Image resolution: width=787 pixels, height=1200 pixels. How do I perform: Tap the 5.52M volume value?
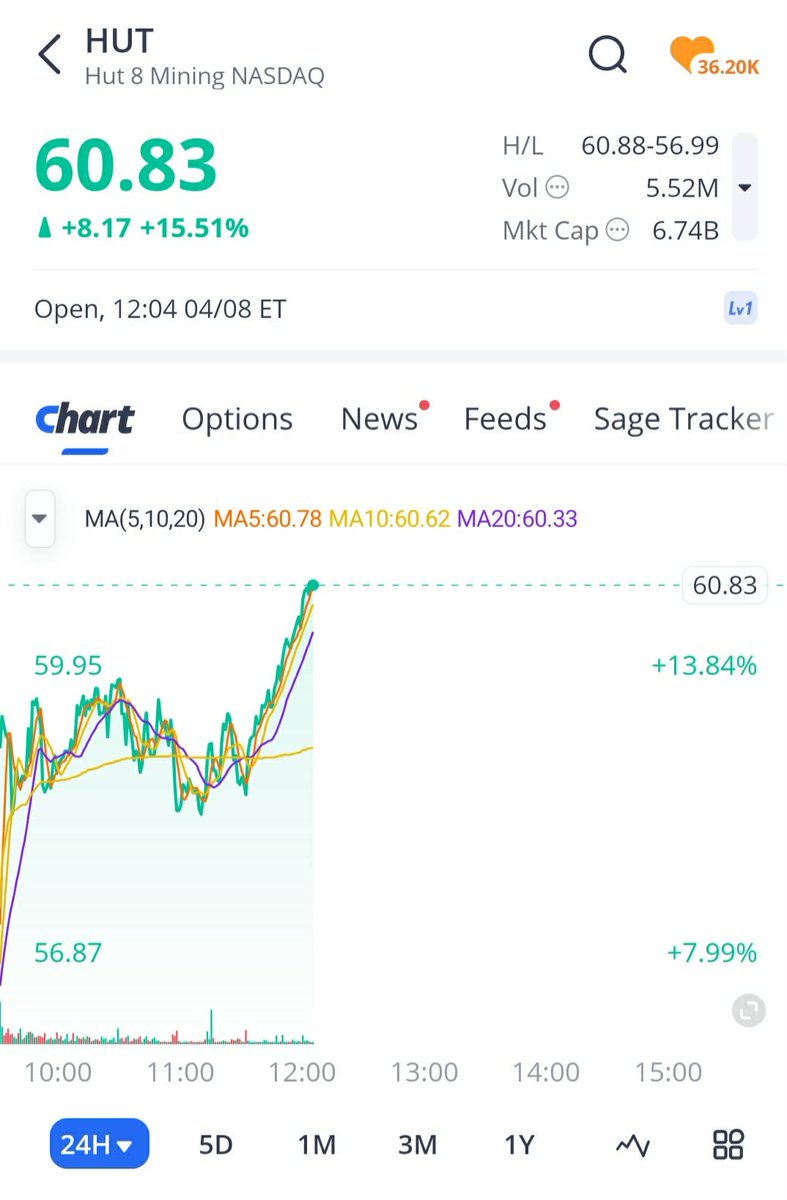(x=682, y=187)
